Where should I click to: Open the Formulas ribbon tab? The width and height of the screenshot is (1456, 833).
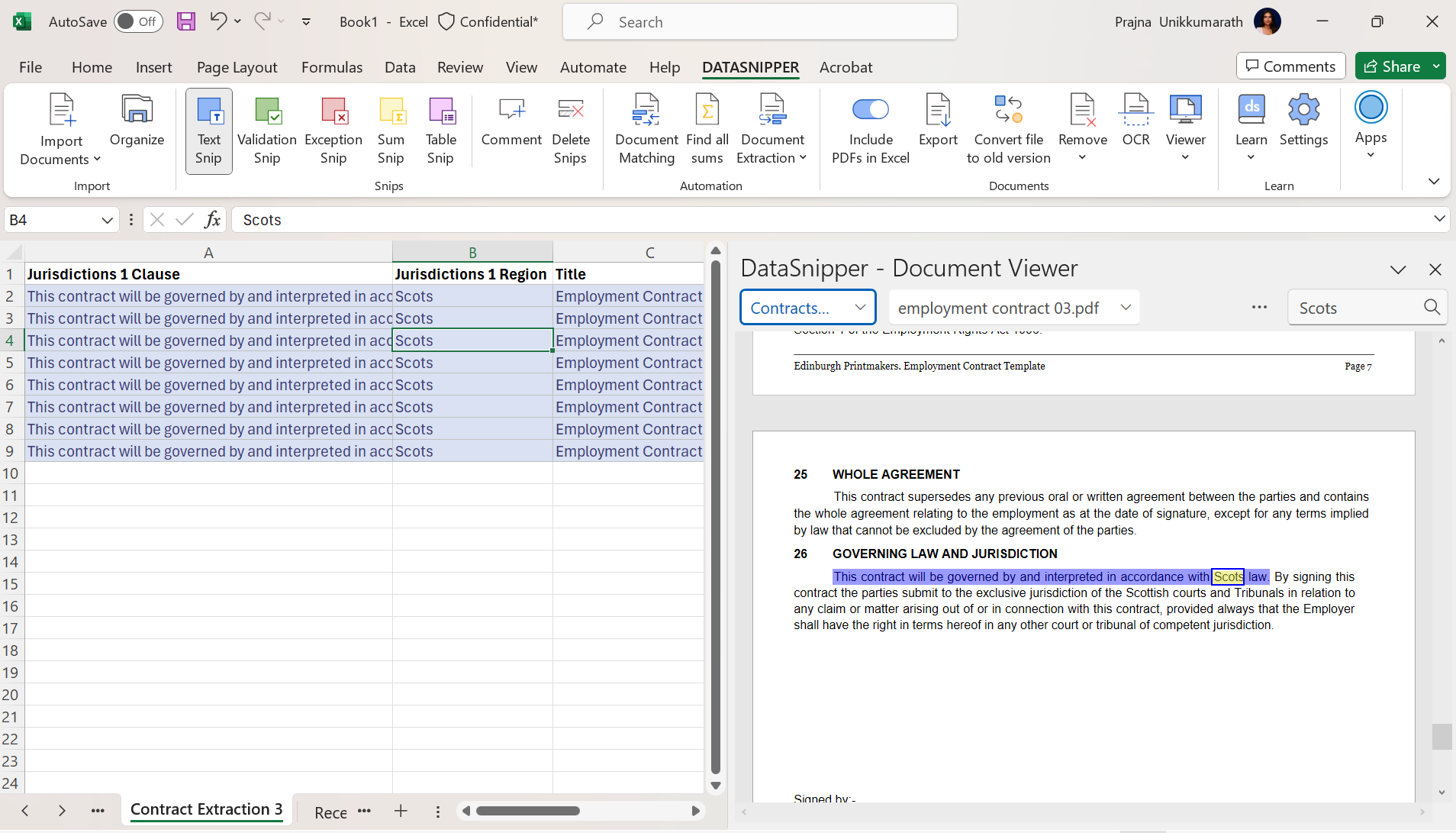coord(332,67)
